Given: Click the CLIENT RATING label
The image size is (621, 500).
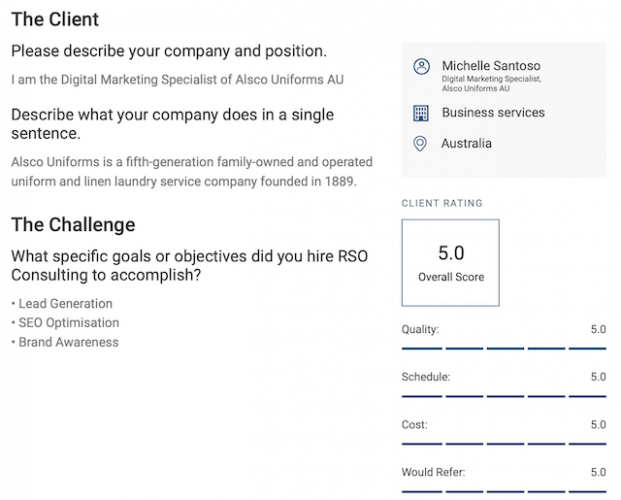Looking at the screenshot, I should coord(442,203).
